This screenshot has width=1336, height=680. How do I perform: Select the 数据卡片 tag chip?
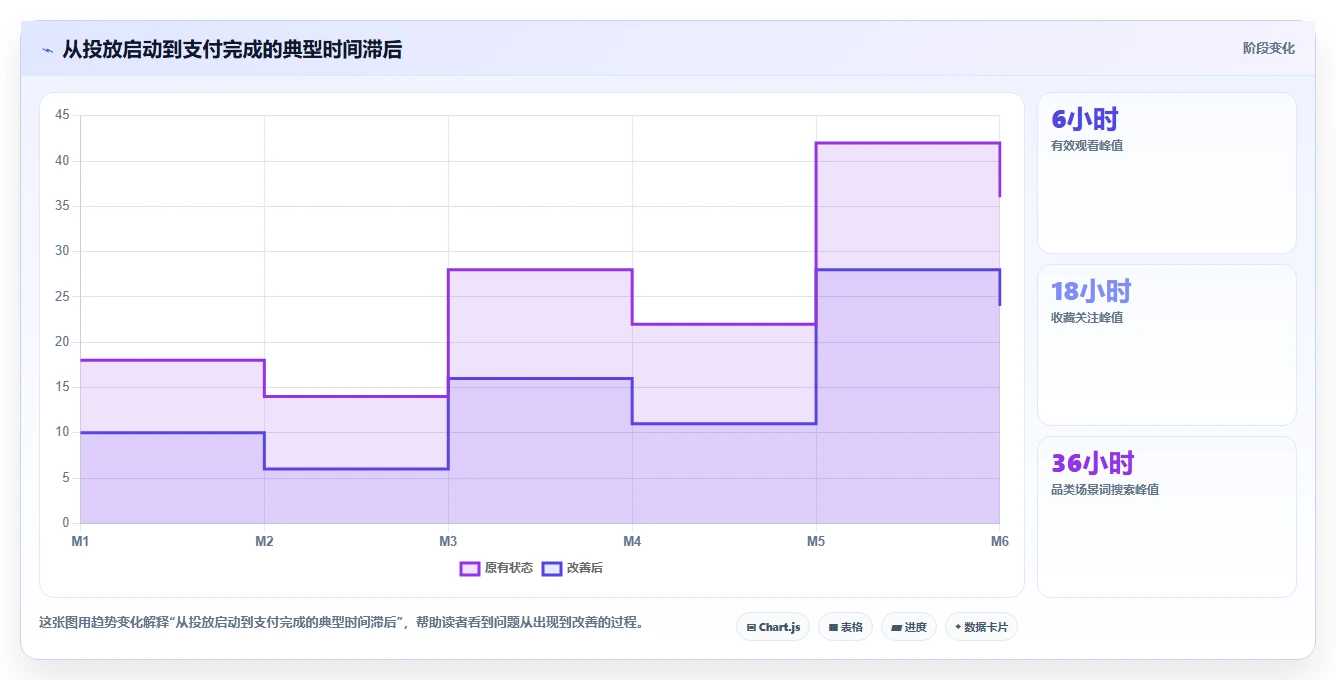(x=981, y=627)
